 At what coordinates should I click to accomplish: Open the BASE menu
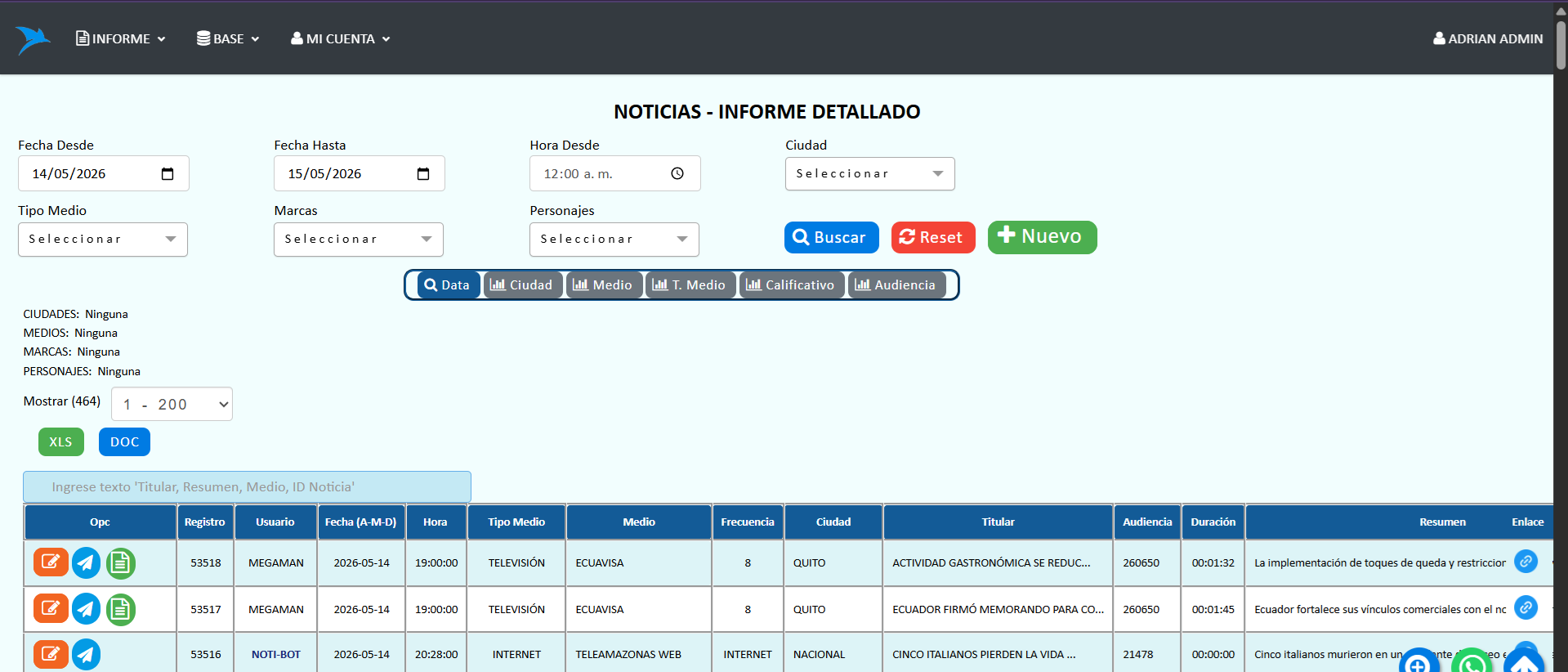[228, 38]
